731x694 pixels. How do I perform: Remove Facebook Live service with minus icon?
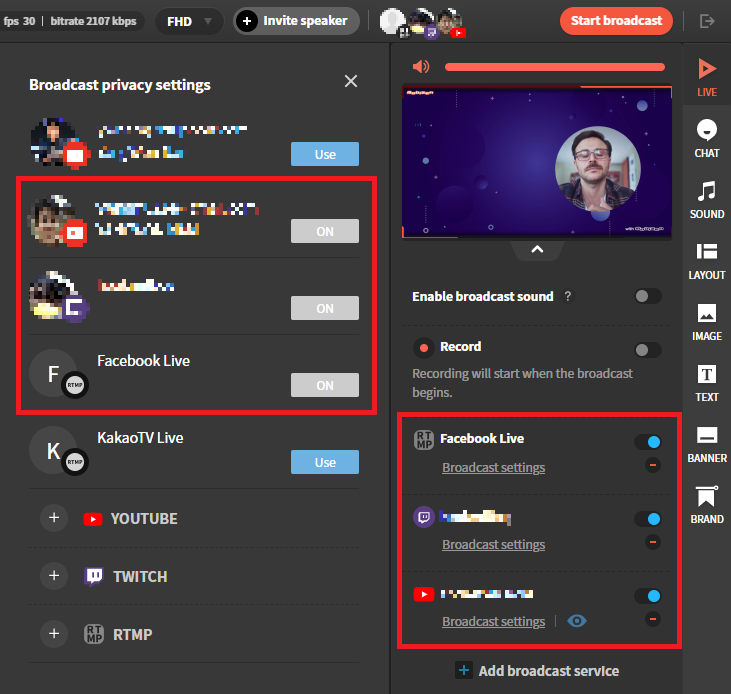[653, 465]
